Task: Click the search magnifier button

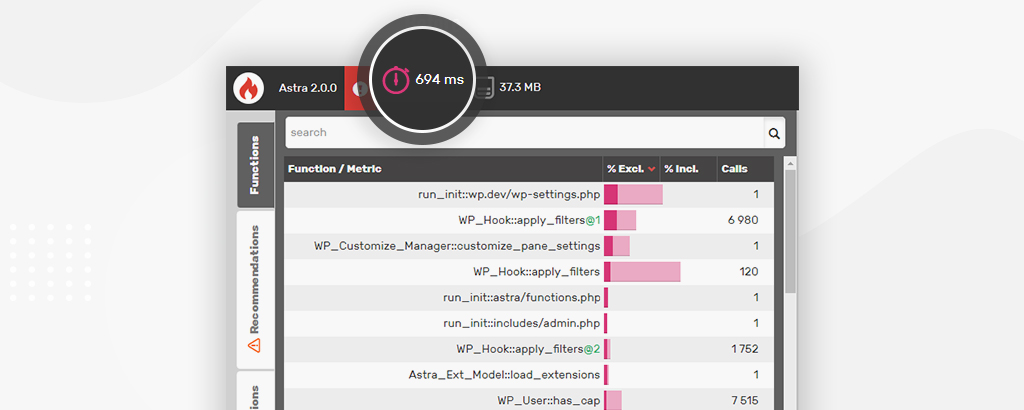Action: point(775,133)
